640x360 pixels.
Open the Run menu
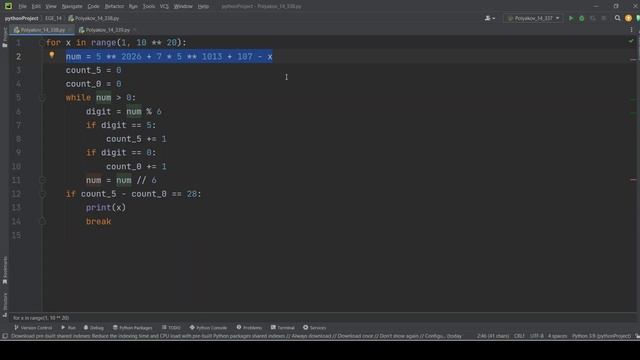[133, 7]
